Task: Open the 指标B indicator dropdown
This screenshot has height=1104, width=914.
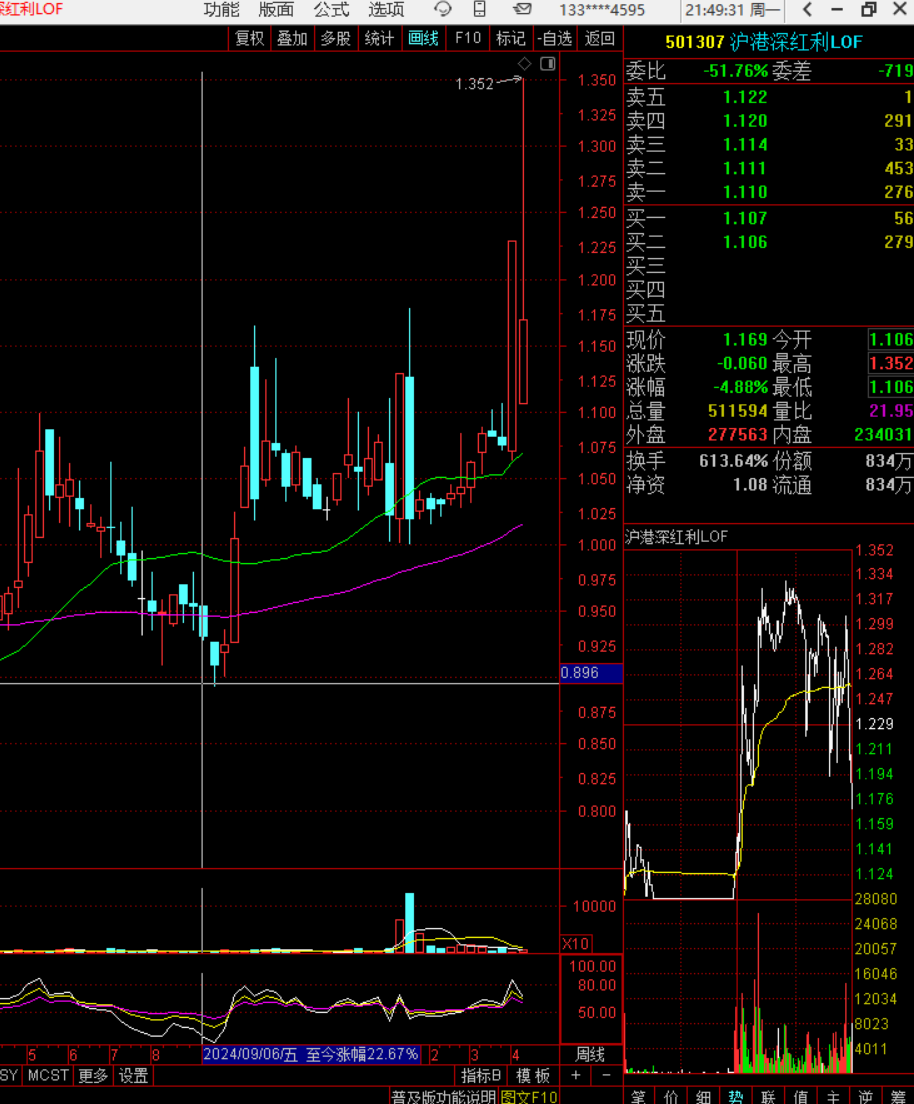Action: tap(481, 1076)
